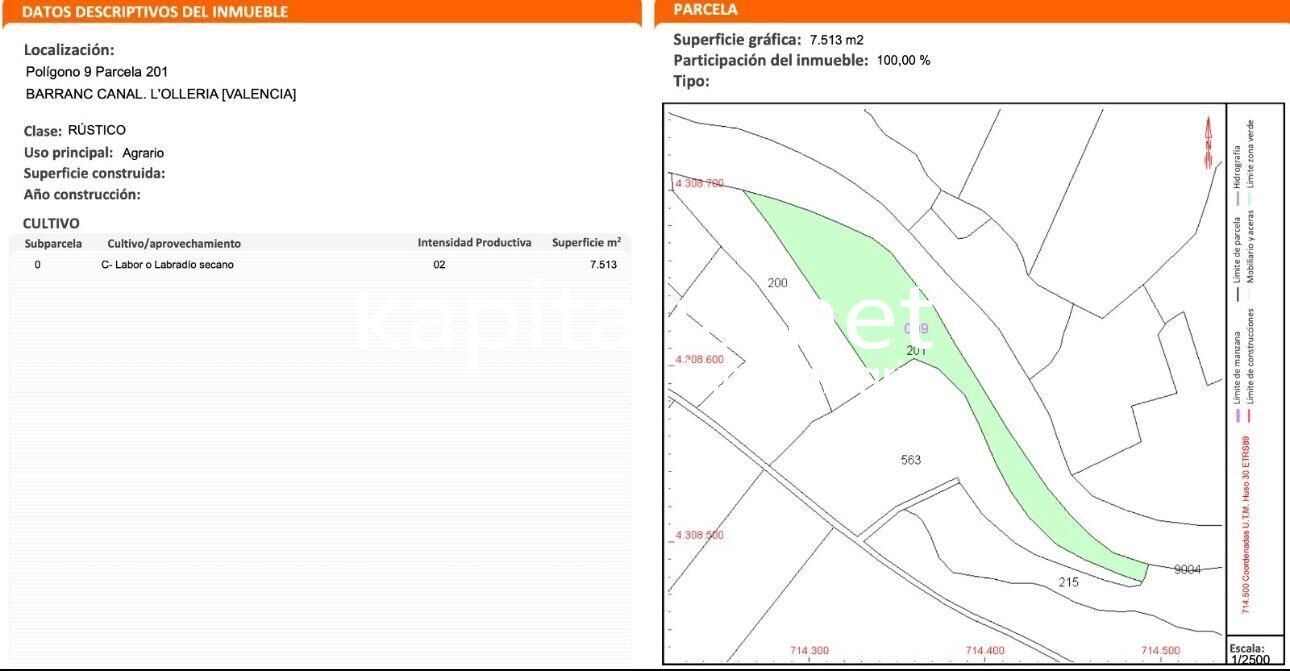Click the north arrow compass icon
The height and width of the screenshot is (671, 1290).
[x=1210, y=140]
